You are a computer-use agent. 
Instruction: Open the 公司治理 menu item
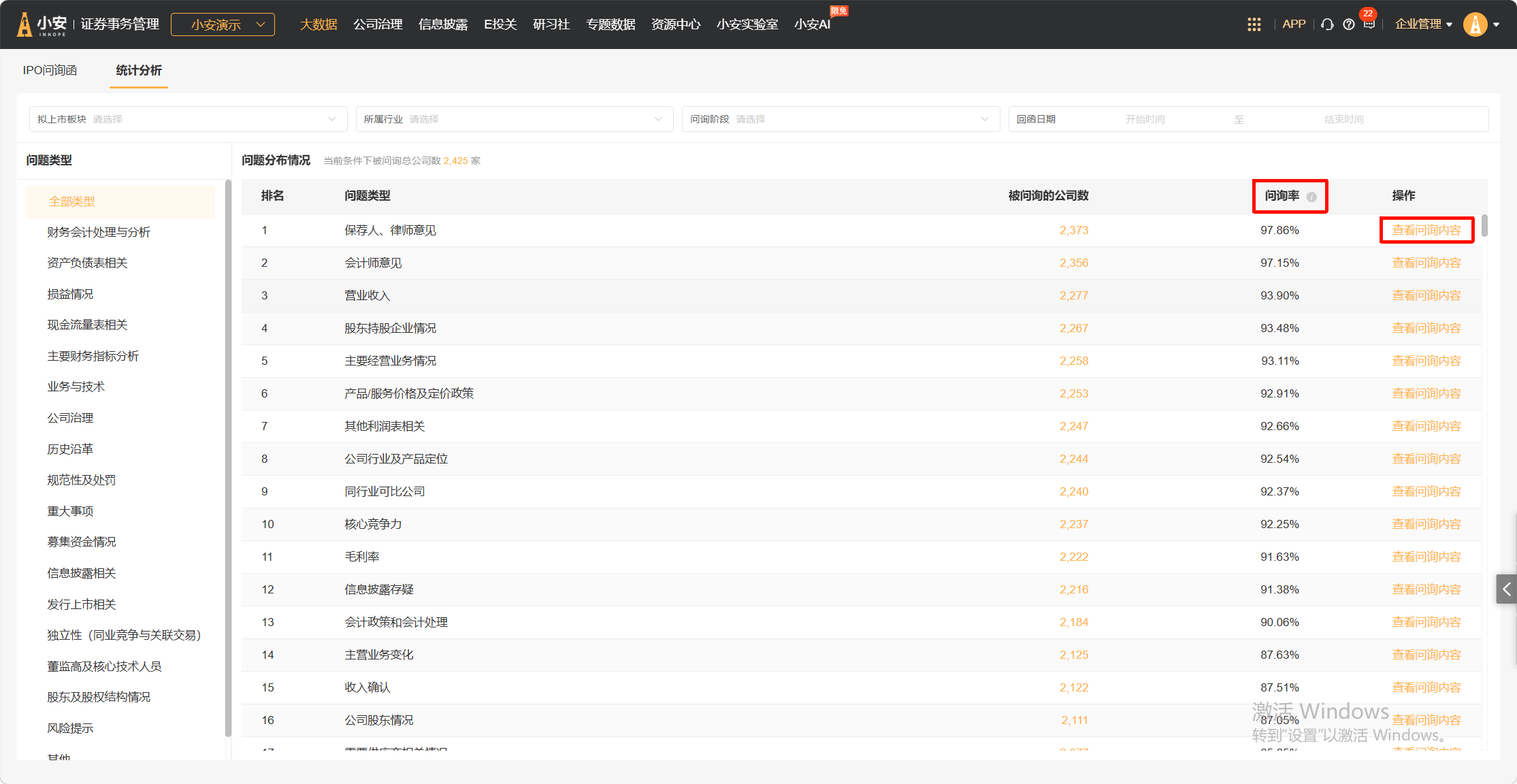pos(378,24)
